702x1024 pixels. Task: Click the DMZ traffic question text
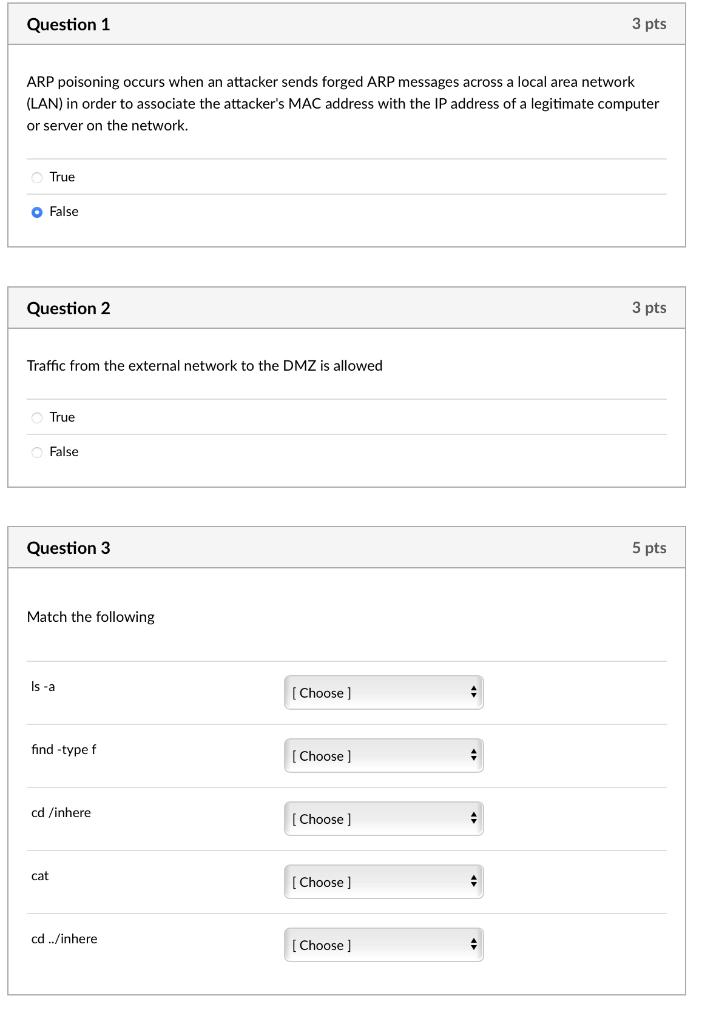(x=204, y=366)
